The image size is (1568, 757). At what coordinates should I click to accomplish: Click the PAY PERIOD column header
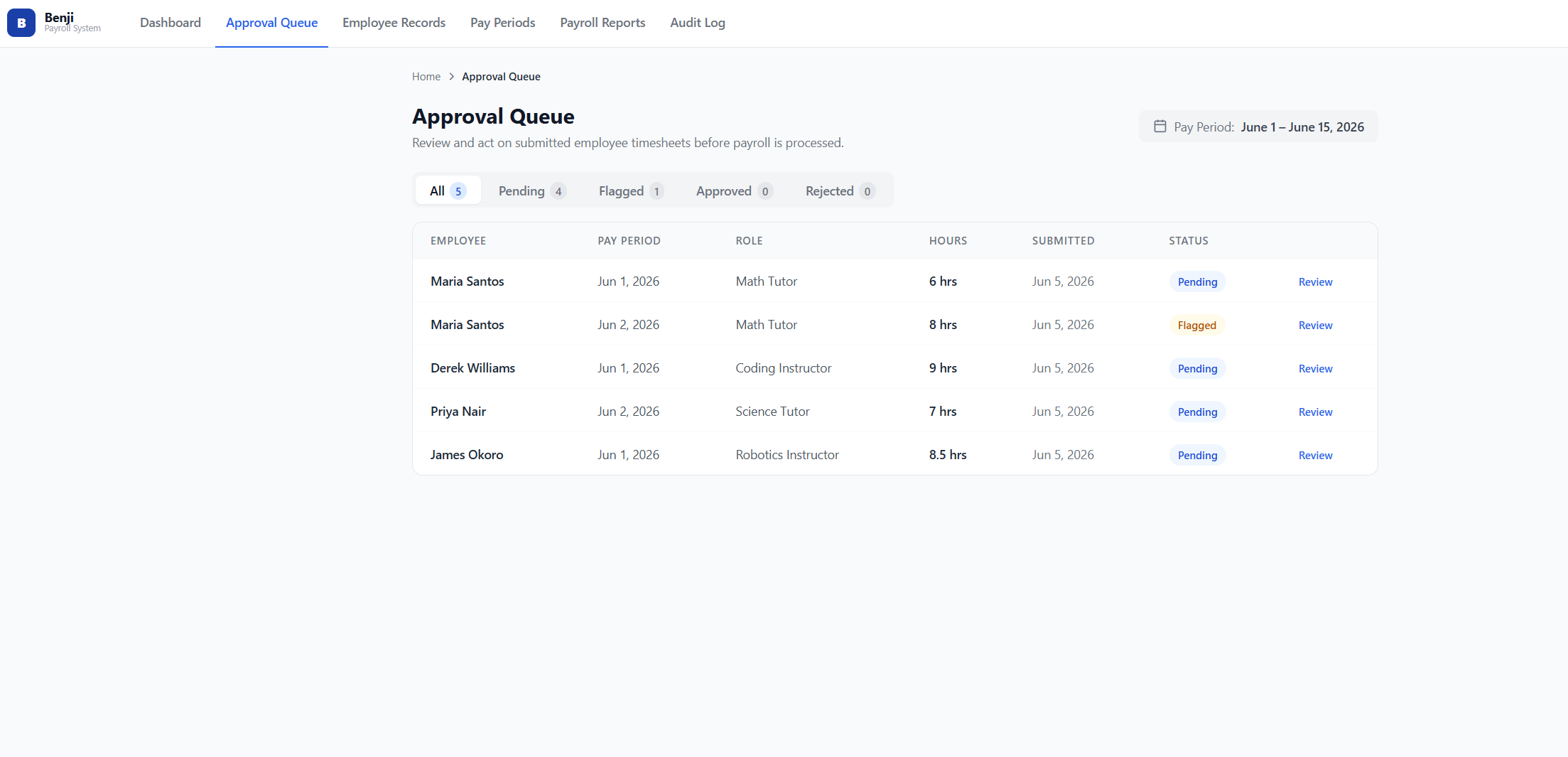coord(629,240)
